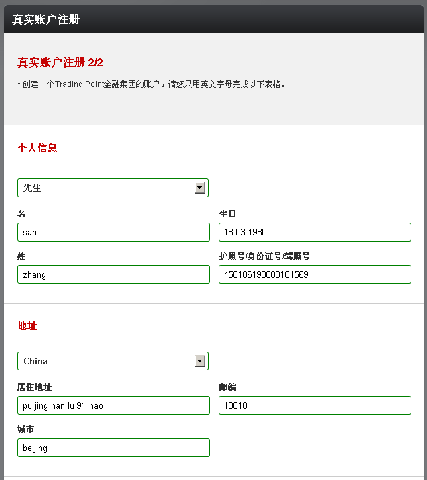Screen dimensions: 427x480
Task: Click the 姓 field label
Action: (x=21, y=256)
